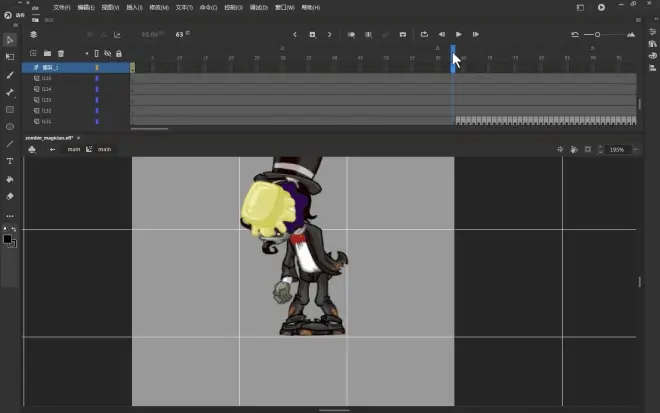
Task: Select the Eraser tool
Action: coord(10,196)
